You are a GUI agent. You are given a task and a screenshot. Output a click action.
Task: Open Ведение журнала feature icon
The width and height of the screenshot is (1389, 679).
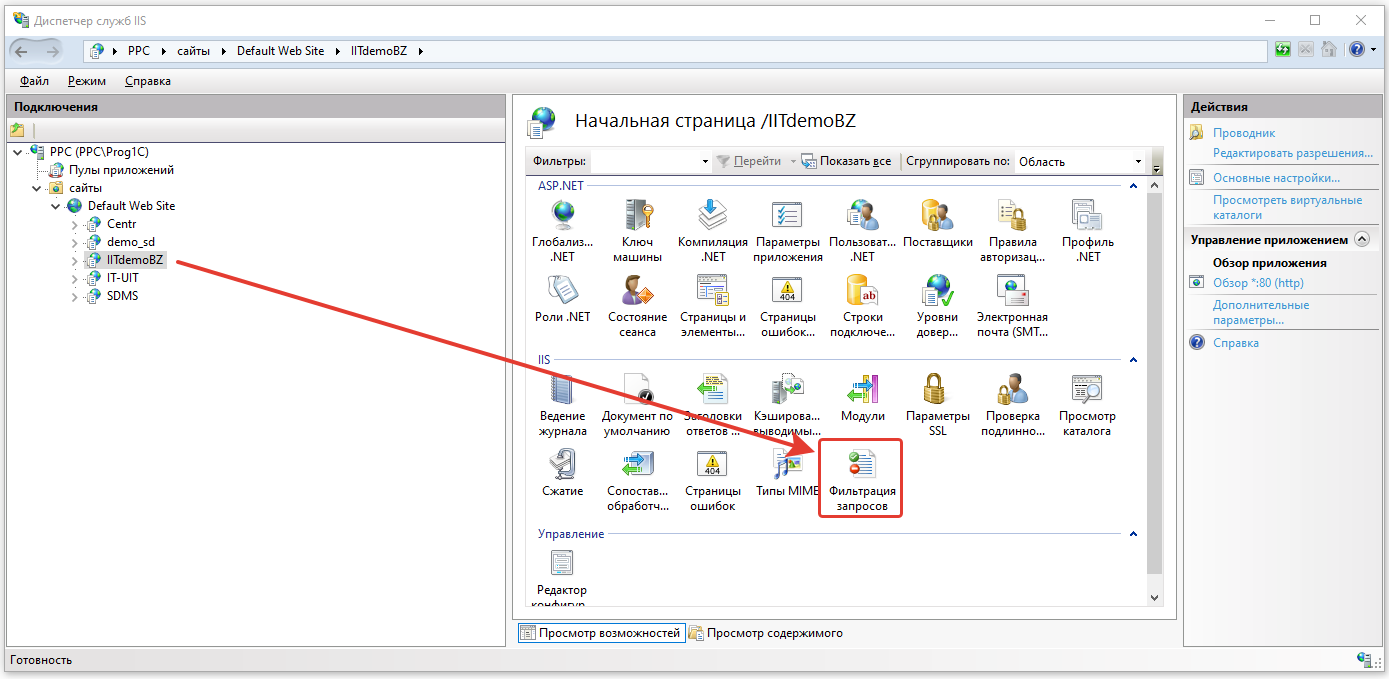click(562, 390)
